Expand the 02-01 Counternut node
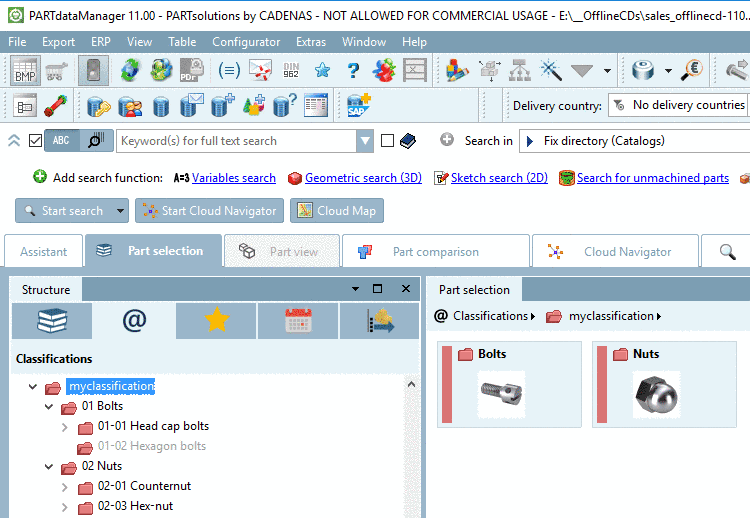 coord(65,487)
